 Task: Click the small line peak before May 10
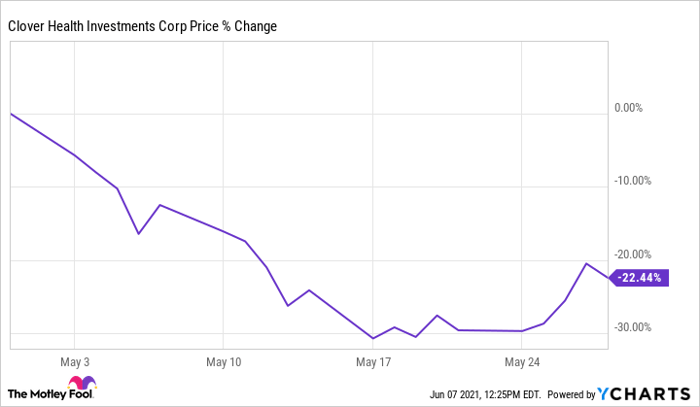[160, 205]
